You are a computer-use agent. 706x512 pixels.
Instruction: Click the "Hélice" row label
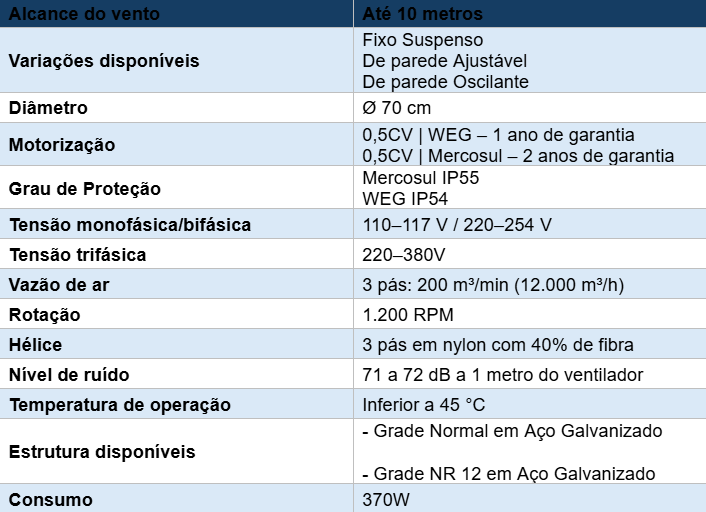36,345
